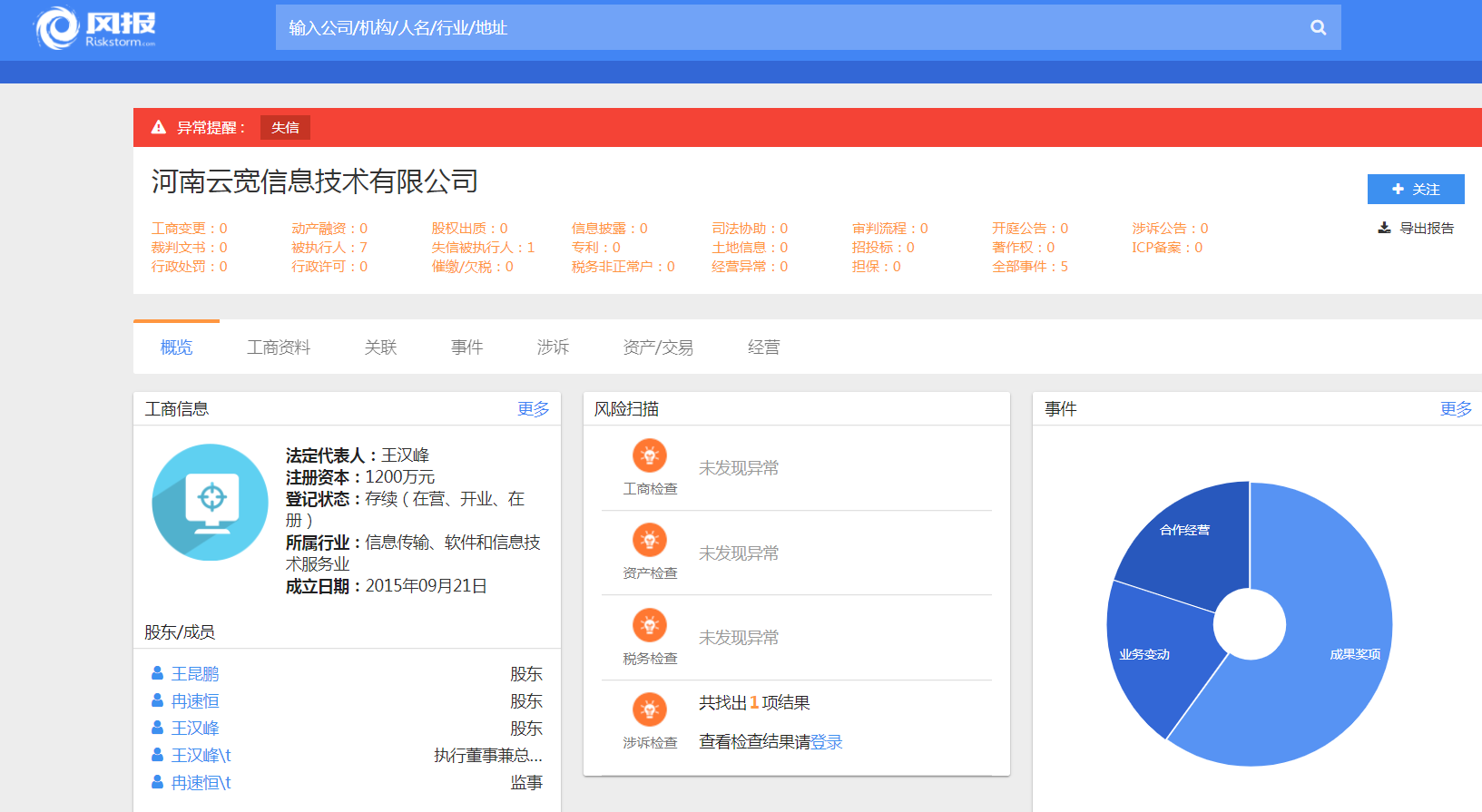The image size is (1482, 812).
Task: Open the 关联 tab
Action: click(381, 347)
